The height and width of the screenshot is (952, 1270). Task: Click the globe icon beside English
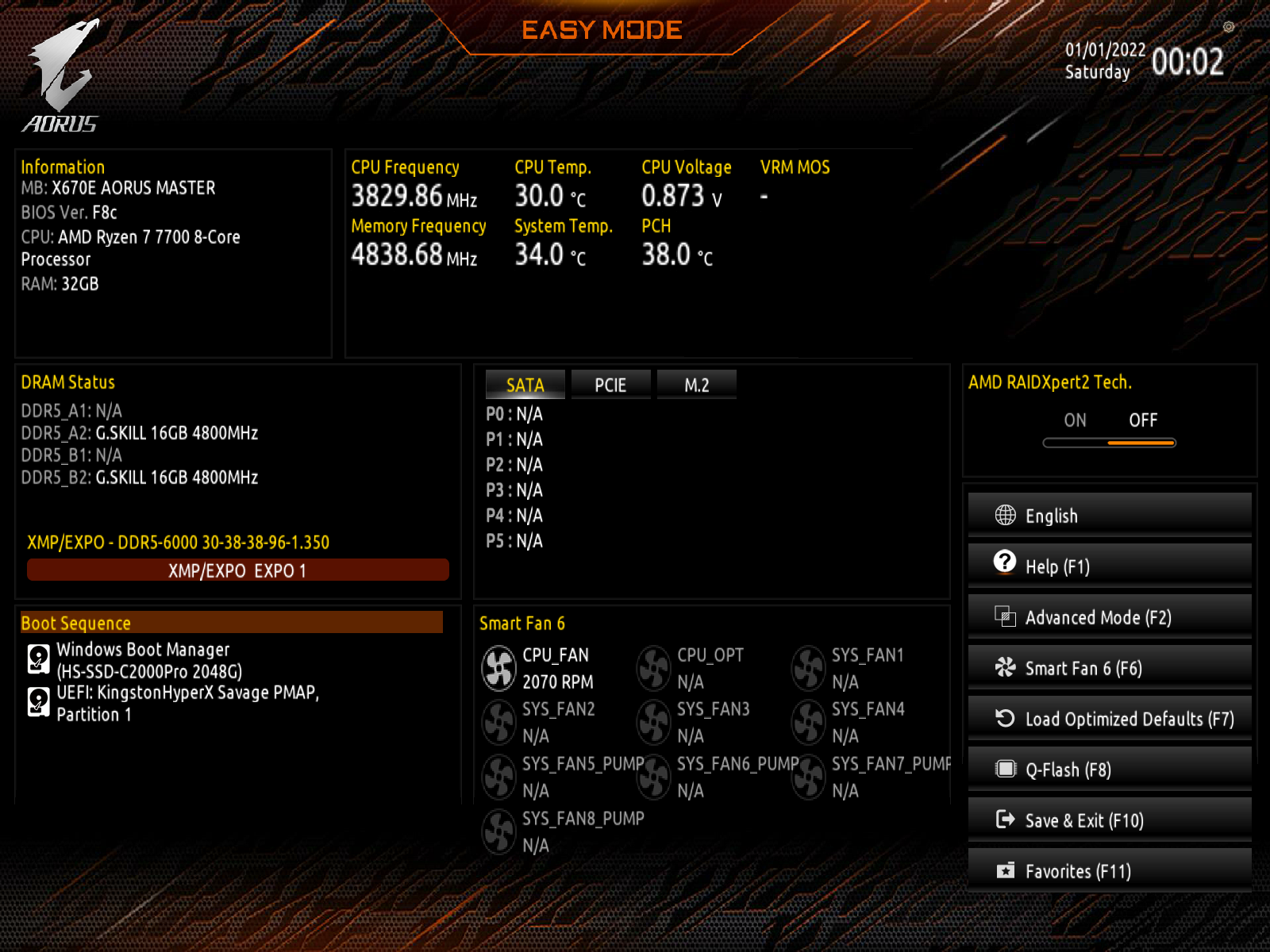click(x=1005, y=515)
